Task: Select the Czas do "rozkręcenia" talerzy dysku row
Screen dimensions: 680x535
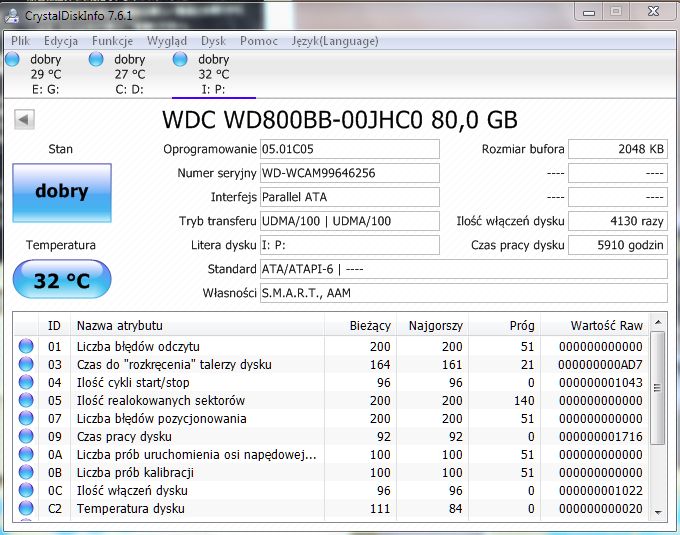Action: (x=332, y=364)
